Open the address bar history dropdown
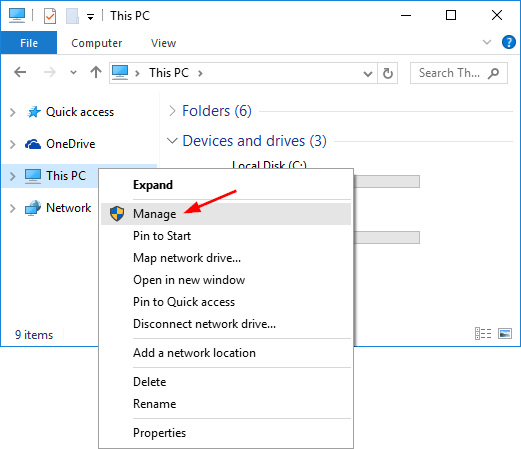Viewport: 521px width, 449px height. click(368, 74)
